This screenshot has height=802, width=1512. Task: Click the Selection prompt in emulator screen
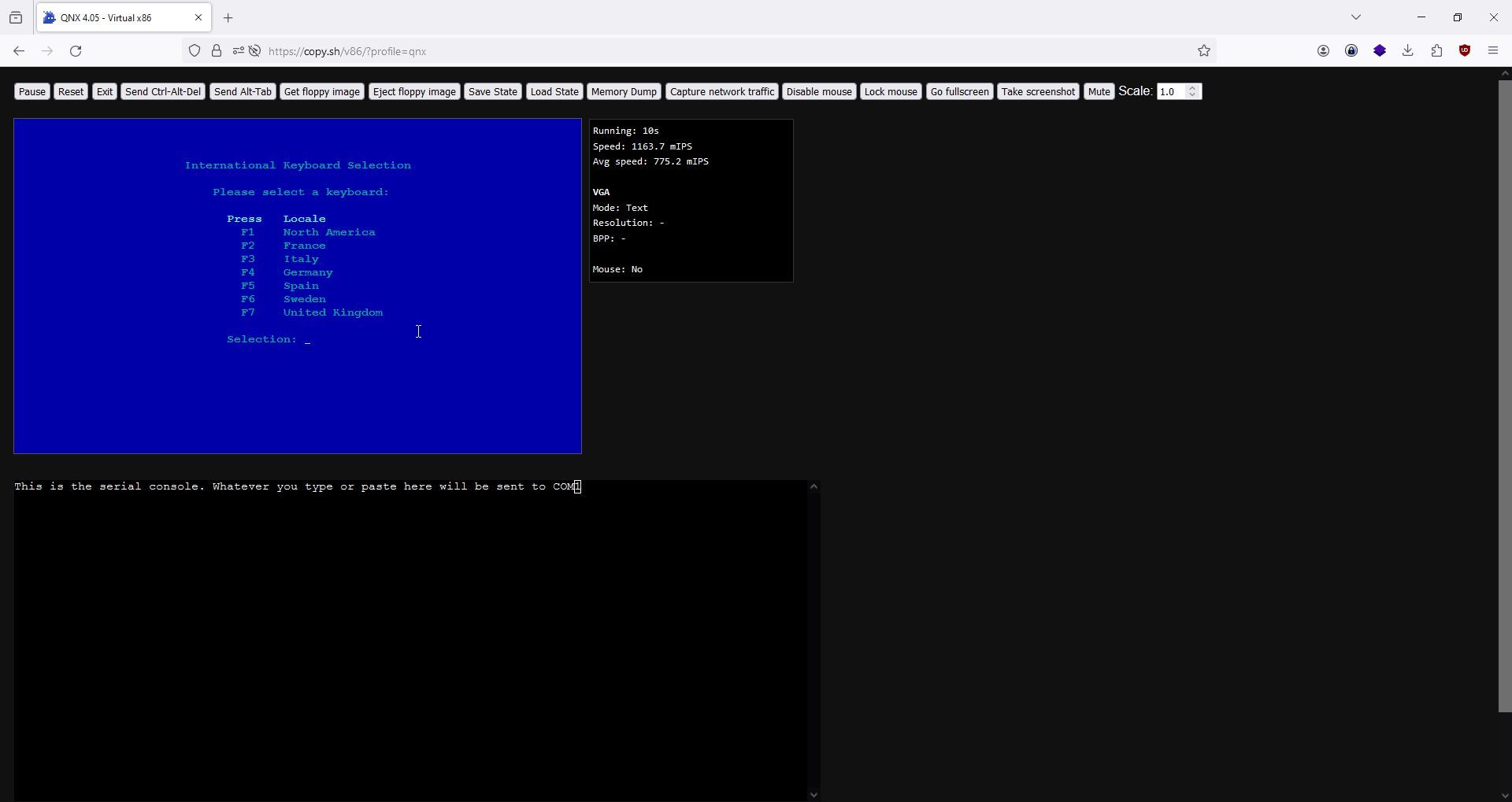click(x=268, y=339)
